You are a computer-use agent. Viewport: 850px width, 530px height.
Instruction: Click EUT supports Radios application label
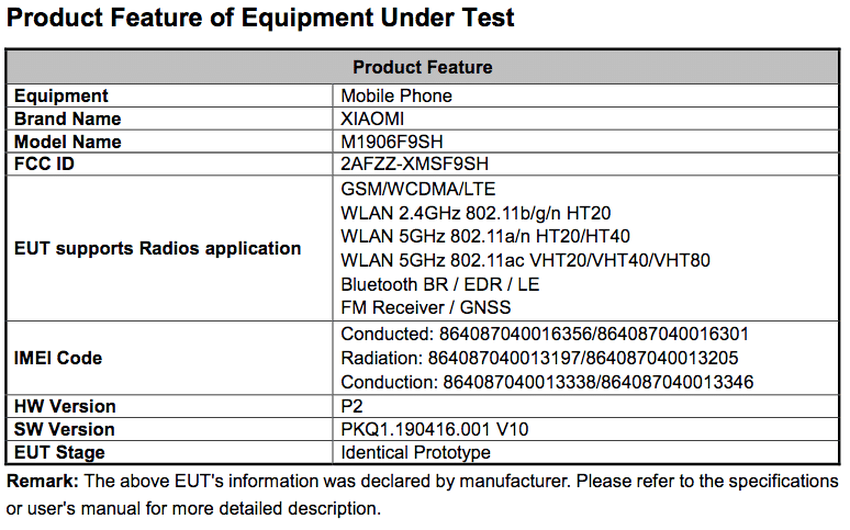click(157, 248)
